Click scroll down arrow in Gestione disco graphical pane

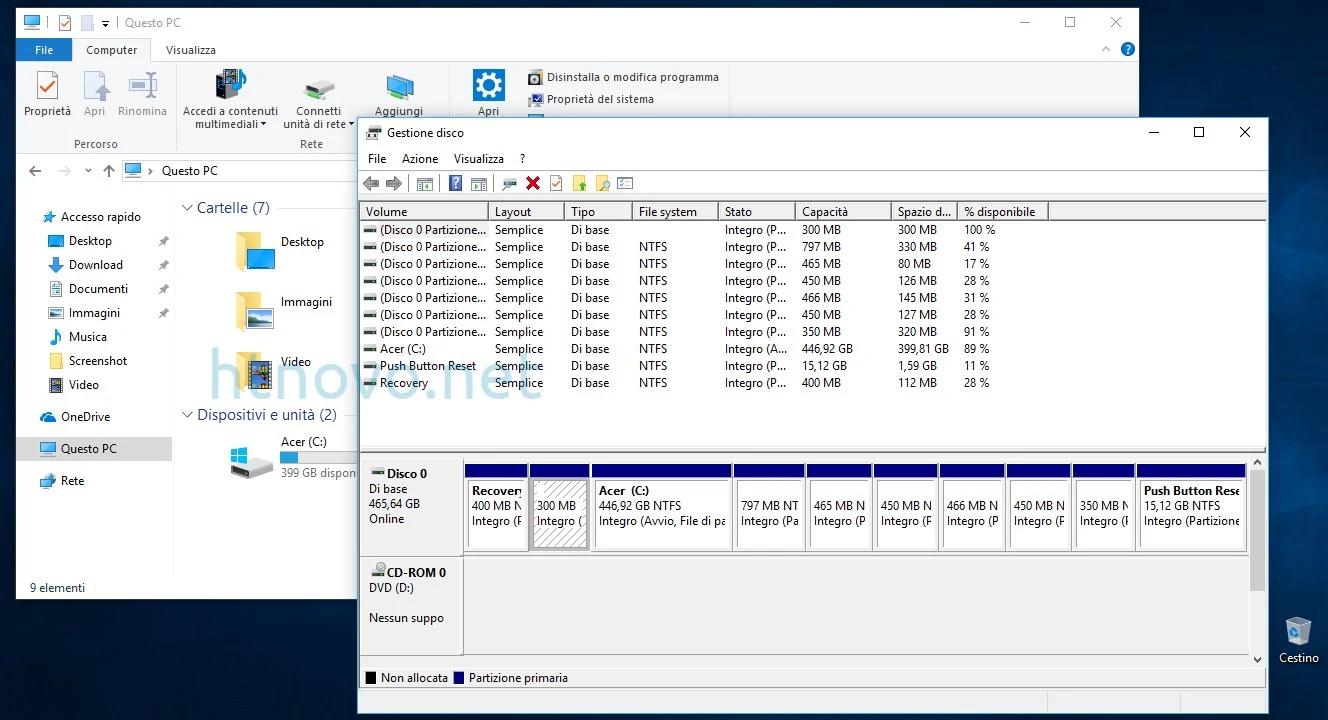click(1257, 660)
